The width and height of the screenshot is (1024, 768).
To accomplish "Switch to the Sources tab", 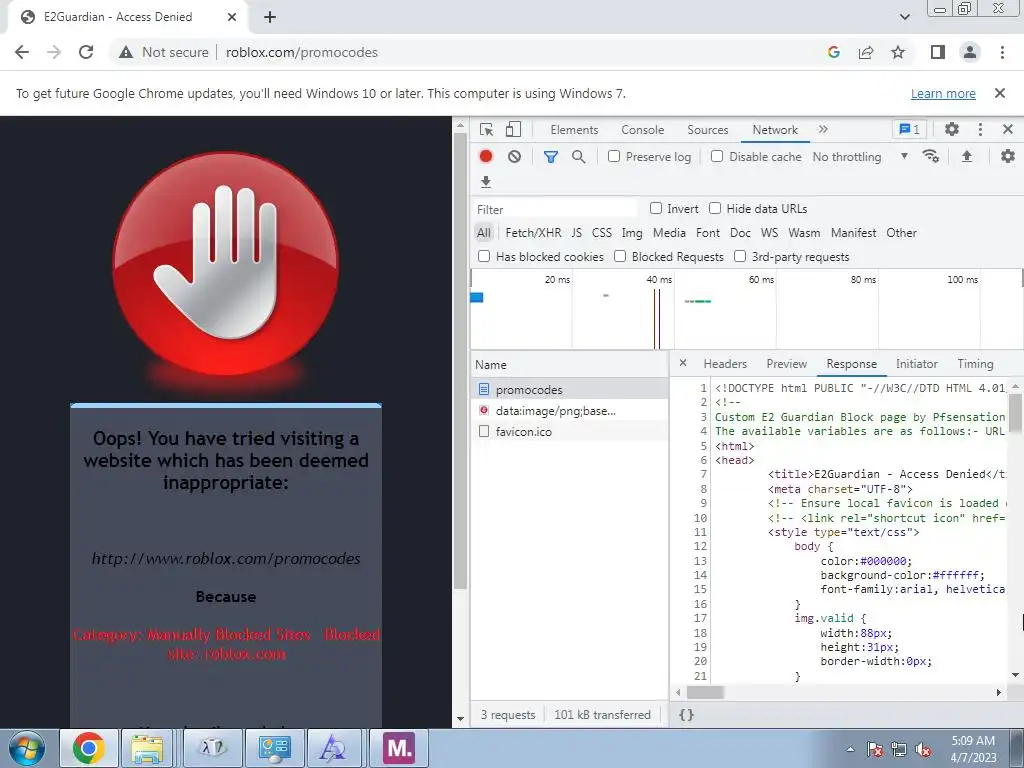I will [x=707, y=129].
